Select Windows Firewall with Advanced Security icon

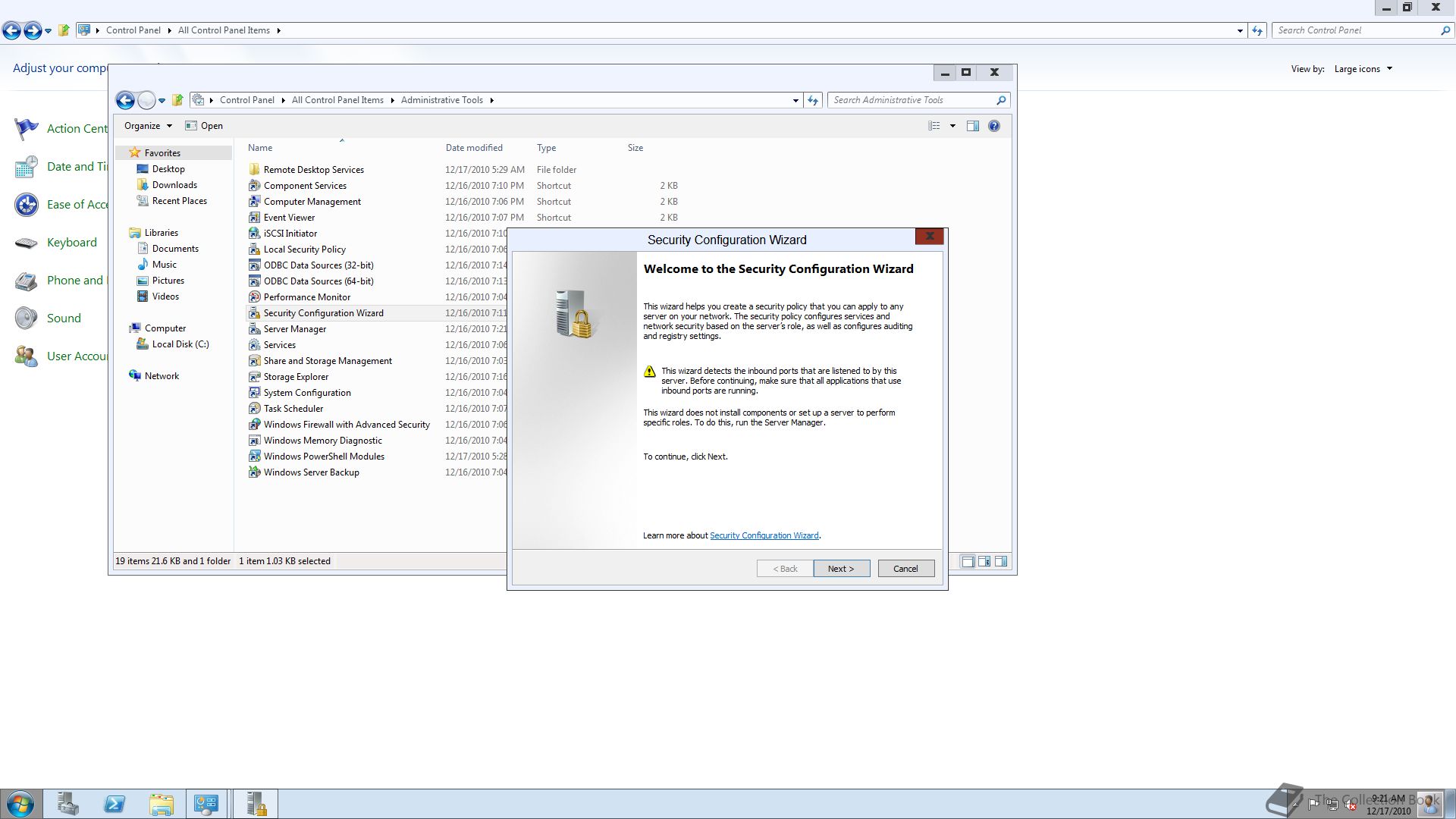255,424
